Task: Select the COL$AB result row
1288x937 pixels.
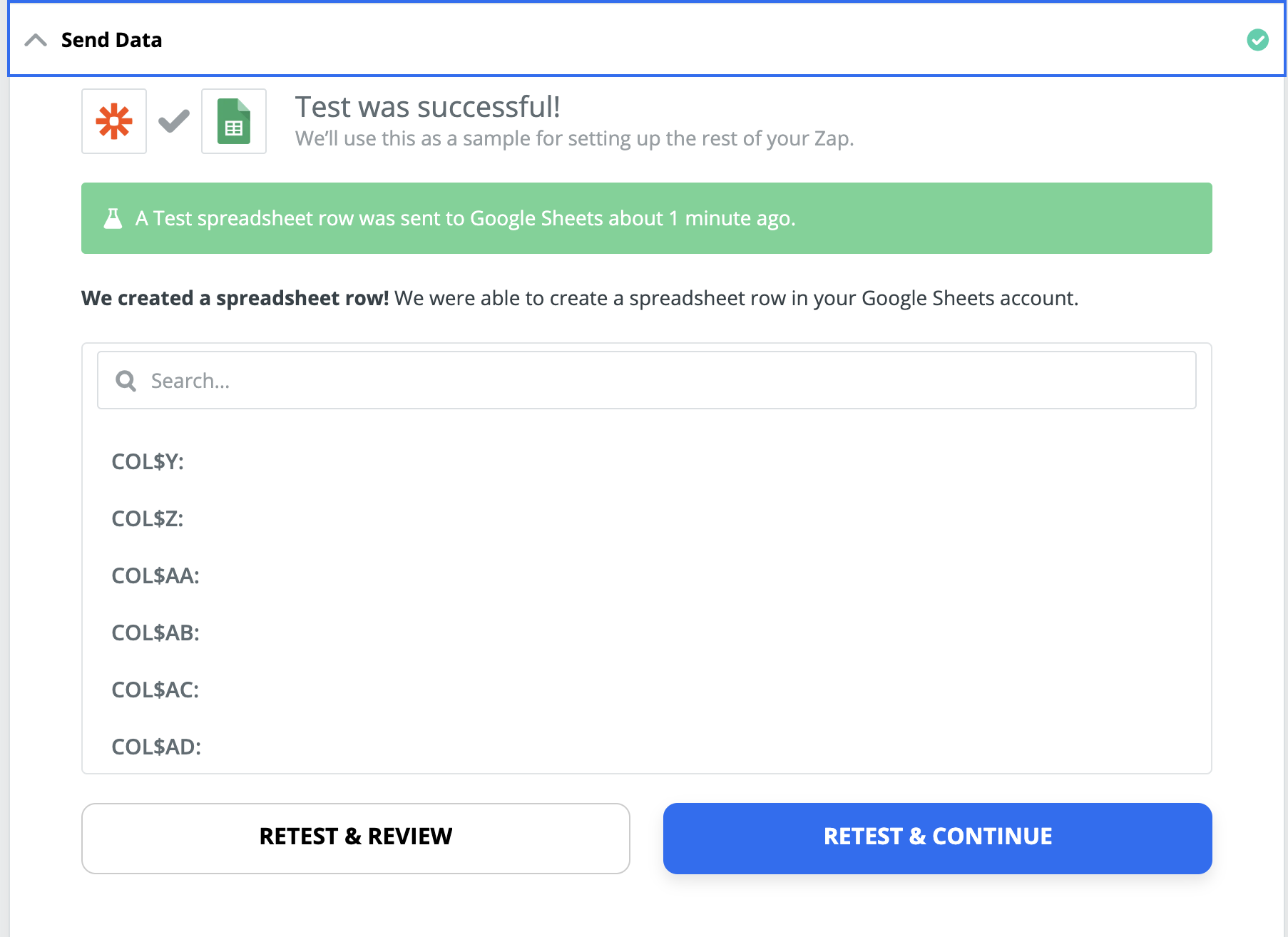Action: (x=646, y=633)
